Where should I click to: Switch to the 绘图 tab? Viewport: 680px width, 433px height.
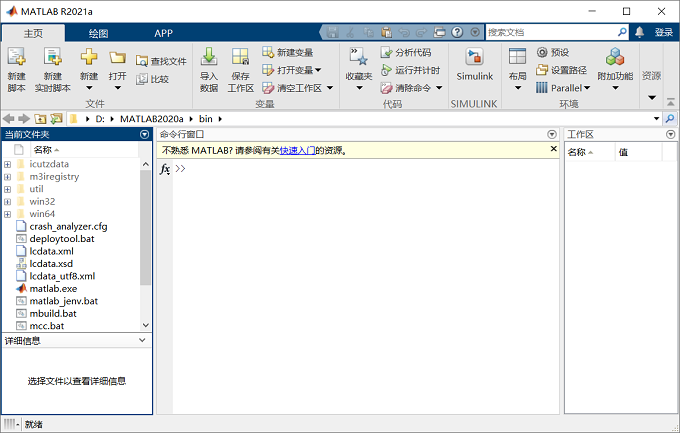pyautogui.click(x=98, y=33)
